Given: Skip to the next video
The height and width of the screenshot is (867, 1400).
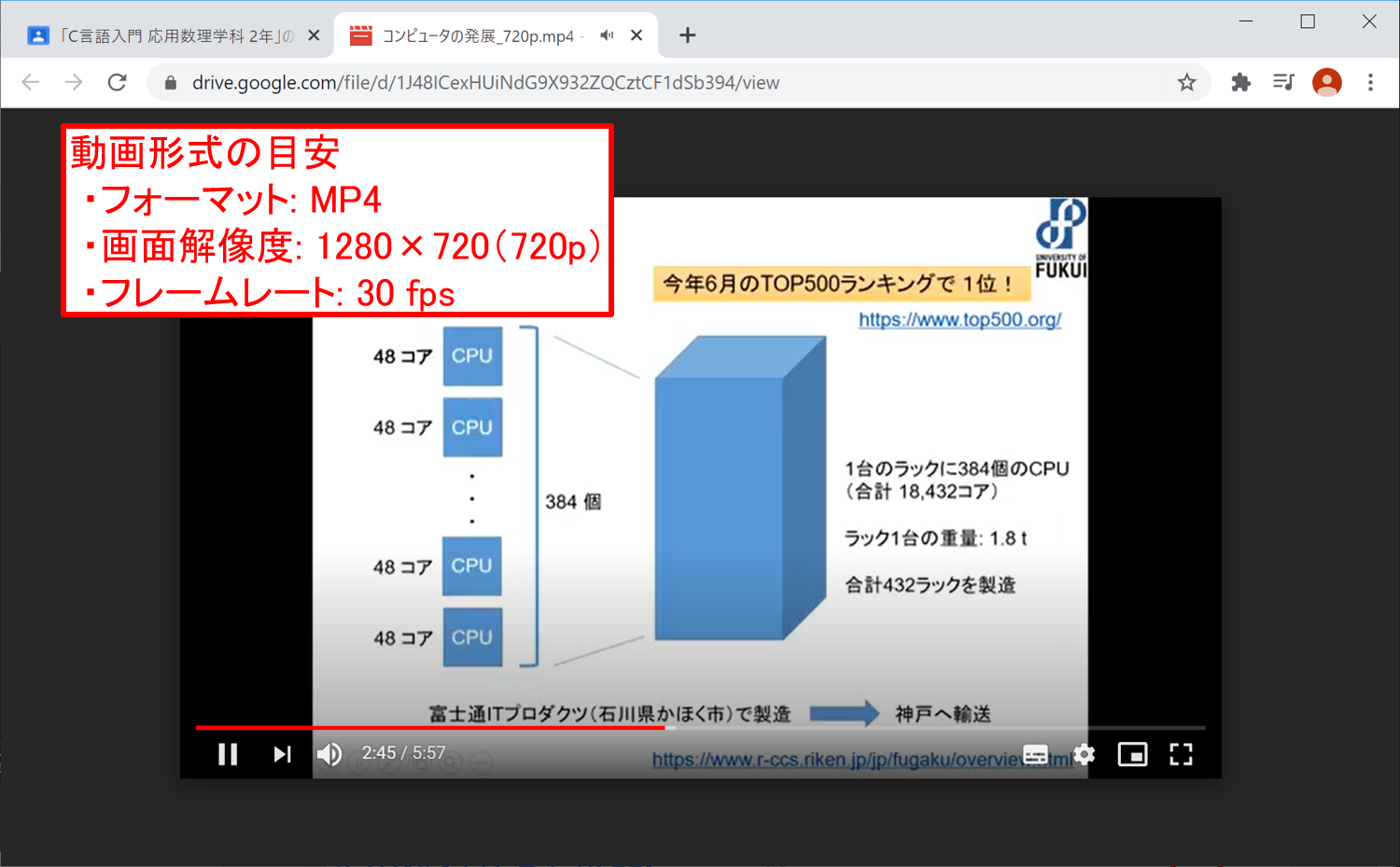Looking at the screenshot, I should 282,754.
